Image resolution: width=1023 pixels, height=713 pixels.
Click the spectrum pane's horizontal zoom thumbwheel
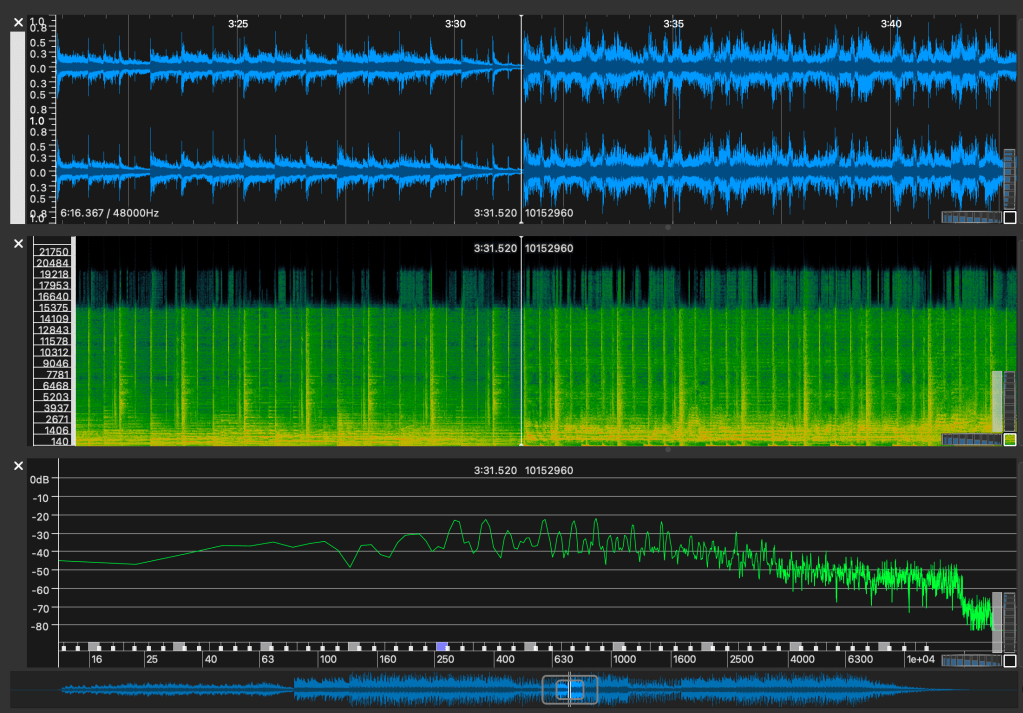[970, 661]
